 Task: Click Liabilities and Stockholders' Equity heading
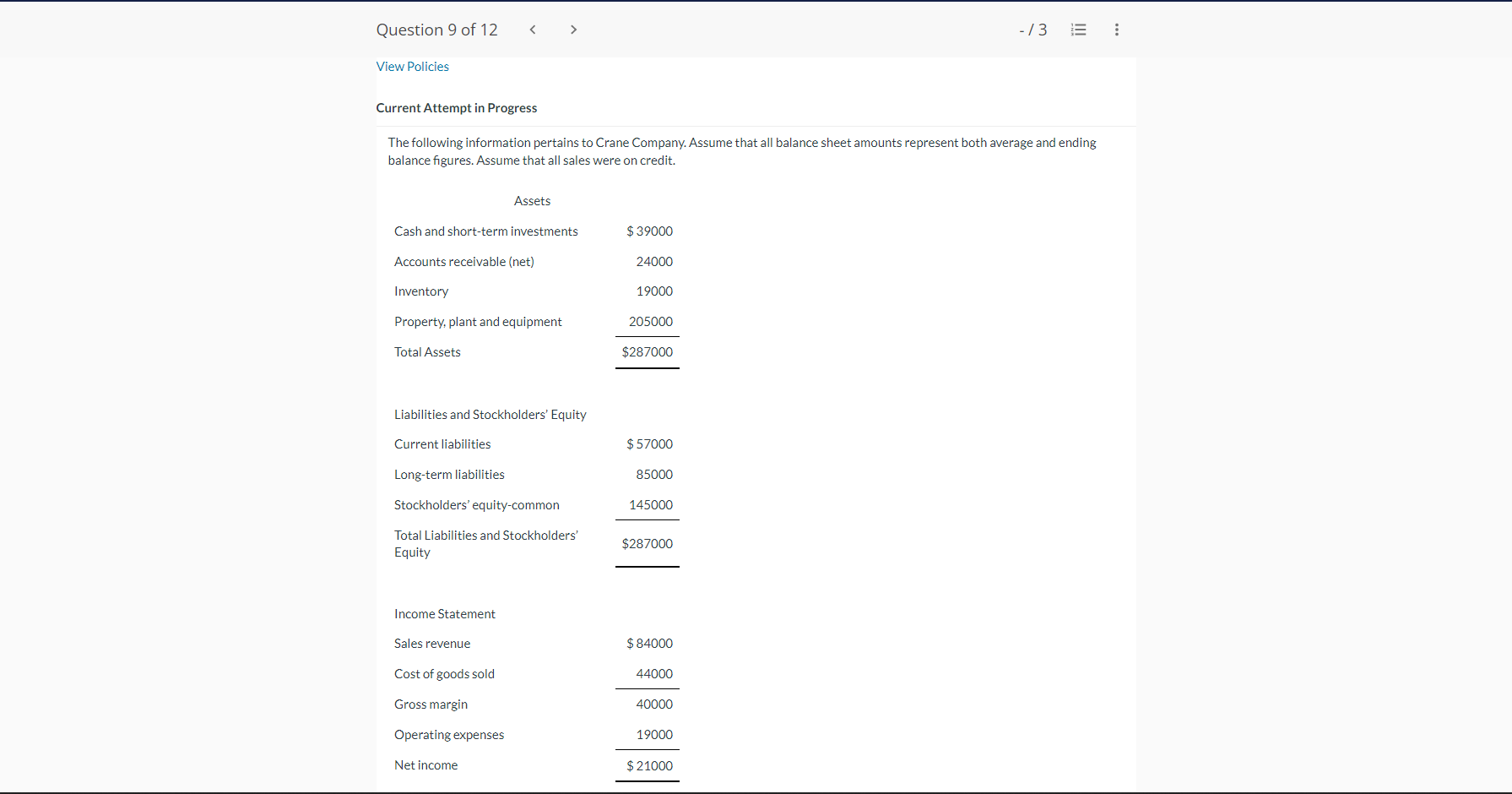click(x=490, y=415)
